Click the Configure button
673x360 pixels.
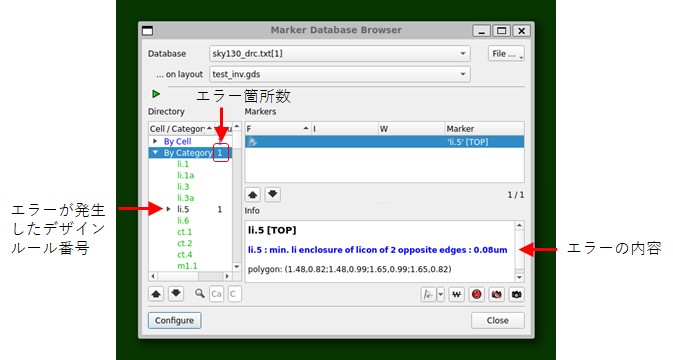pyautogui.click(x=175, y=321)
